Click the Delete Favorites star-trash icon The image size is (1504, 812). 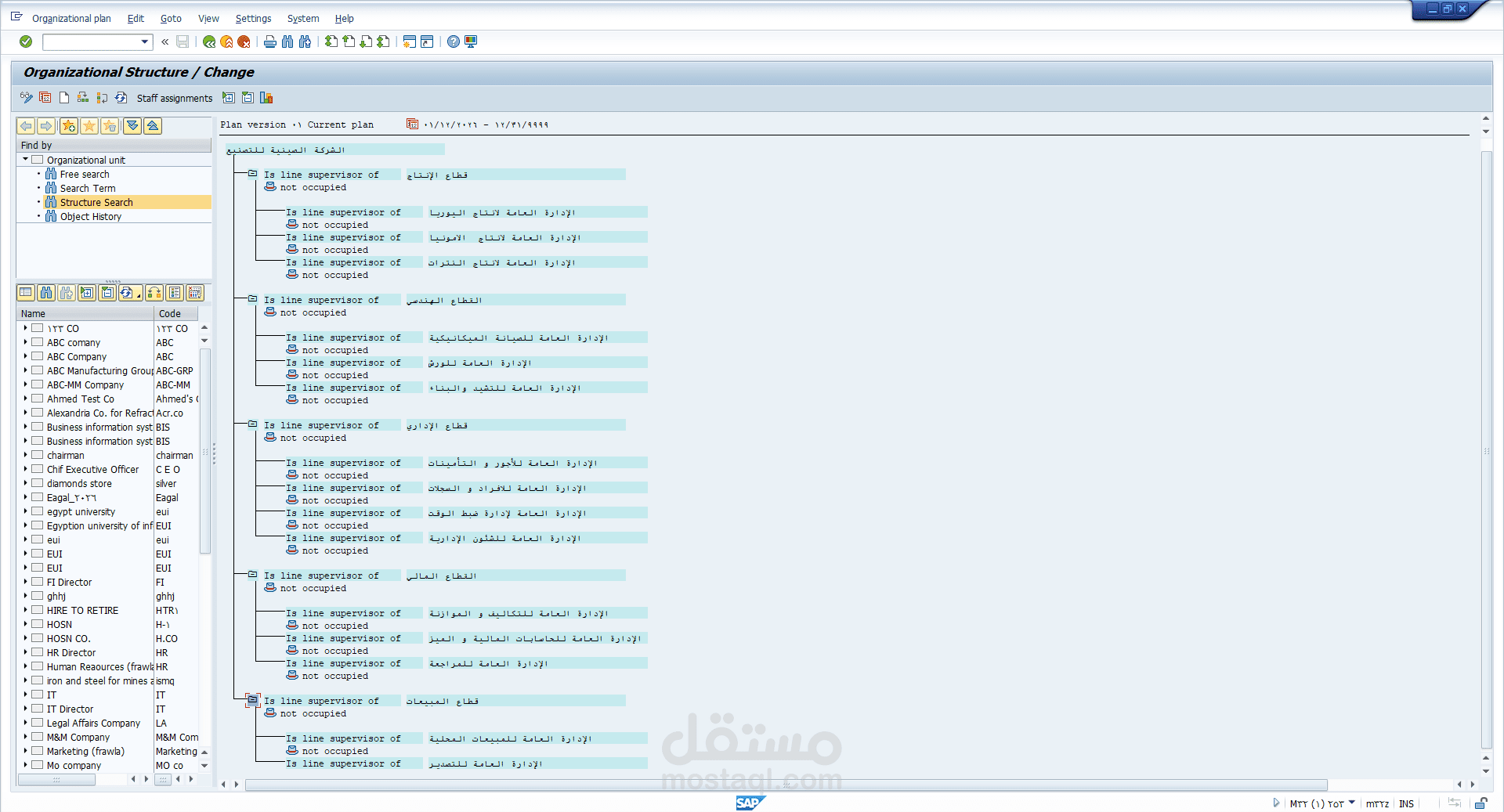point(110,126)
